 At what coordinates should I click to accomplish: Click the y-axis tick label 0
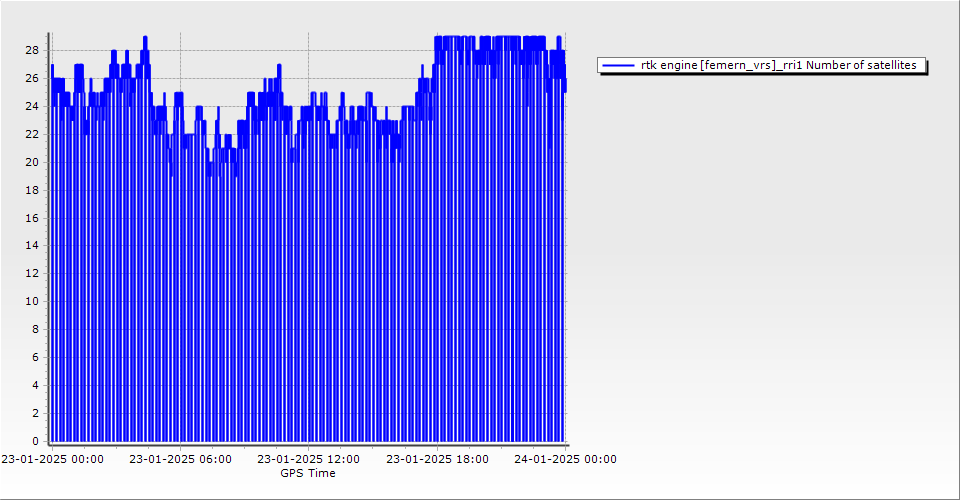[x=35, y=441]
